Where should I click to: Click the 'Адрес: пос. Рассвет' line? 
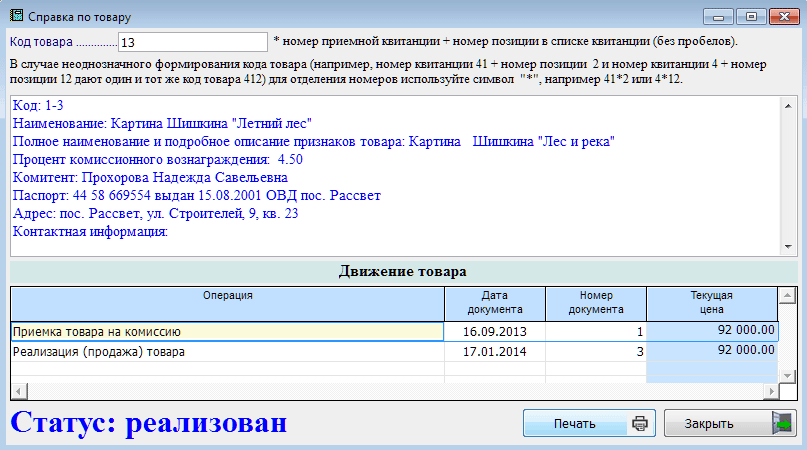pyautogui.click(x=155, y=214)
